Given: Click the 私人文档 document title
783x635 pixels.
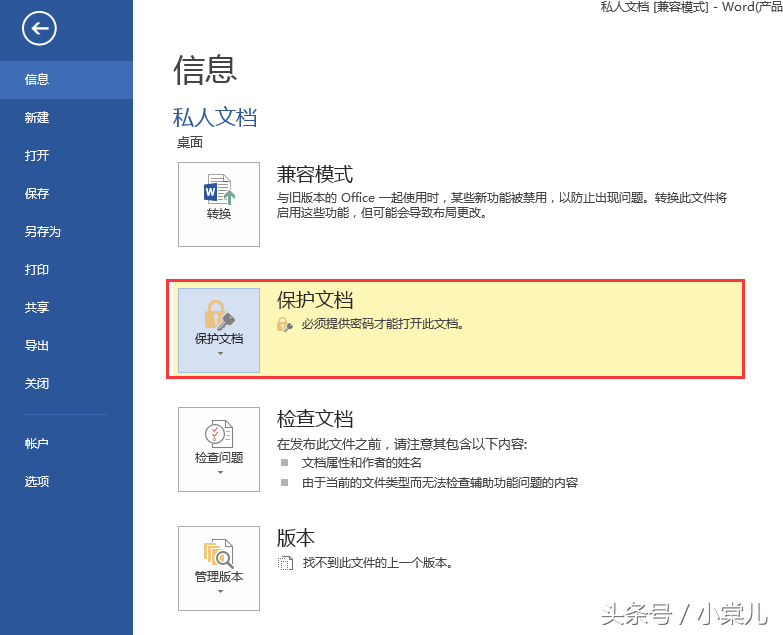Looking at the screenshot, I should coord(215,118).
